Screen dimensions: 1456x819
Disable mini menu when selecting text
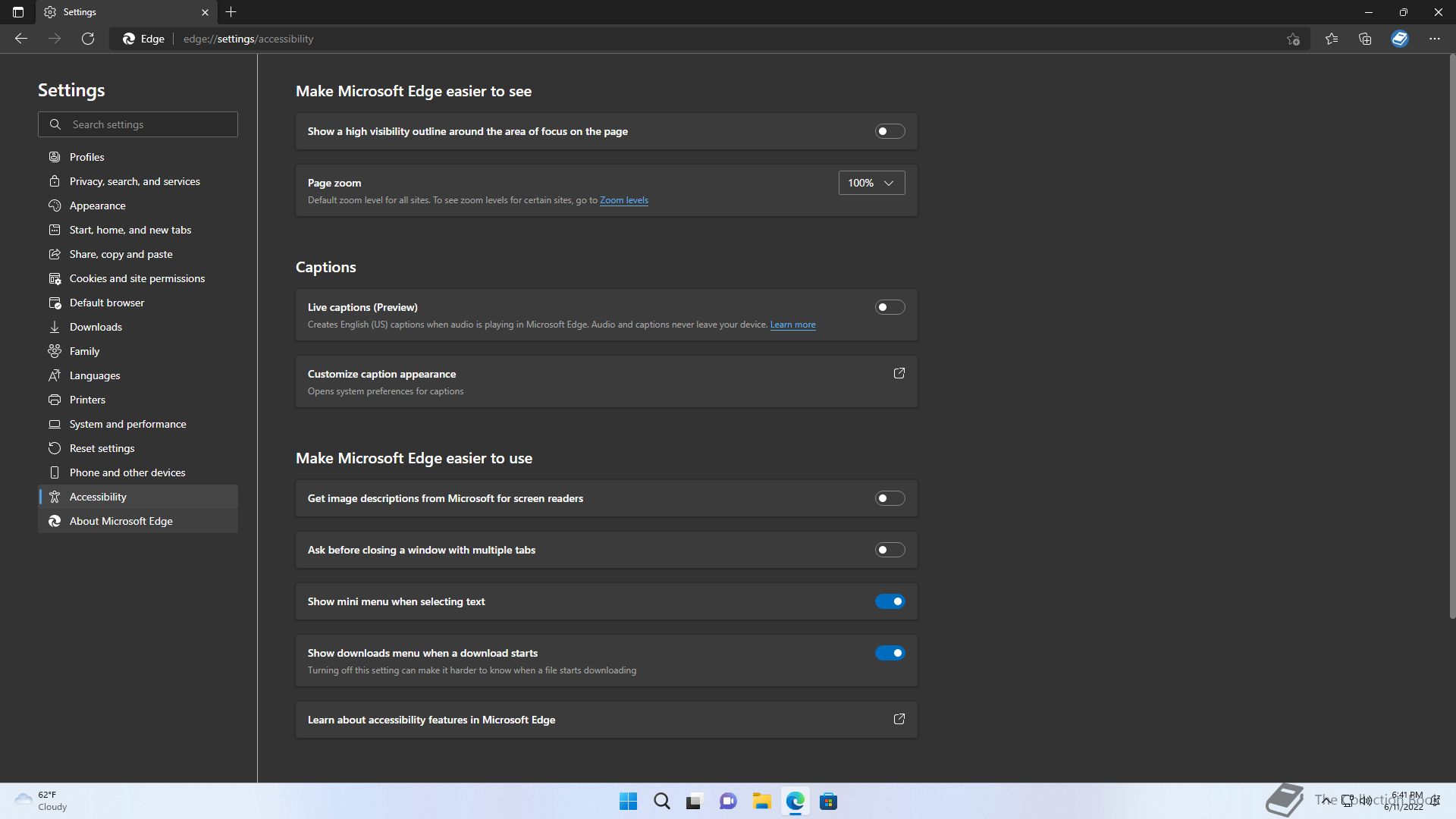890,601
